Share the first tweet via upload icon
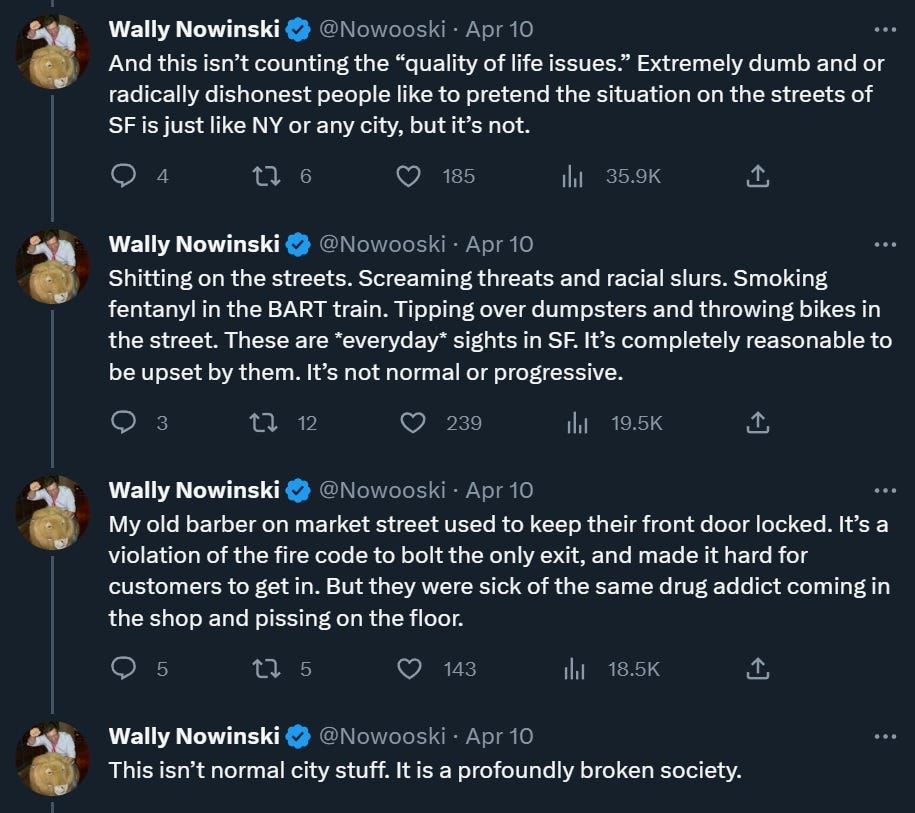Screen dimensions: 915x813 758,176
